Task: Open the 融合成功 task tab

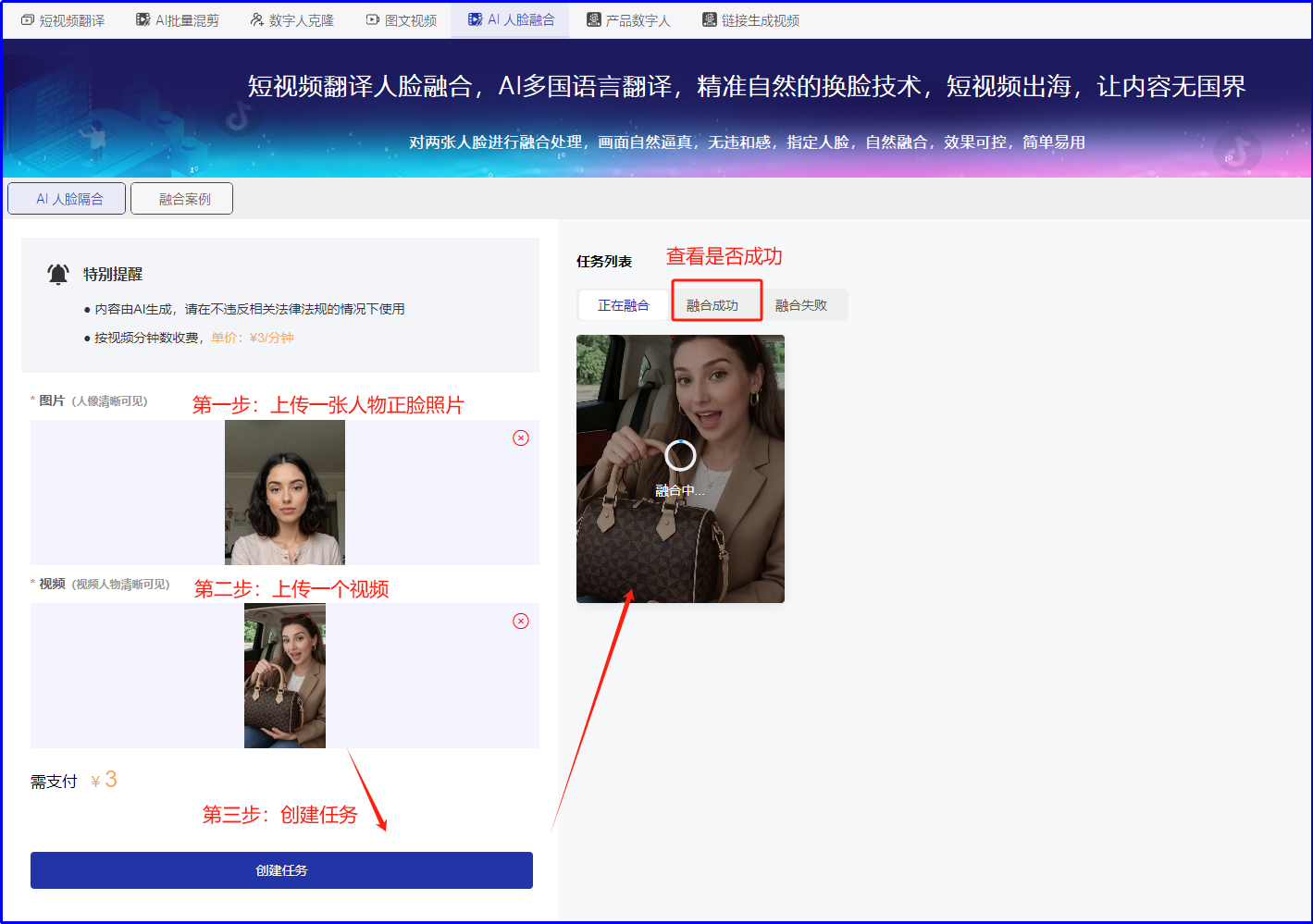Action: click(x=712, y=305)
